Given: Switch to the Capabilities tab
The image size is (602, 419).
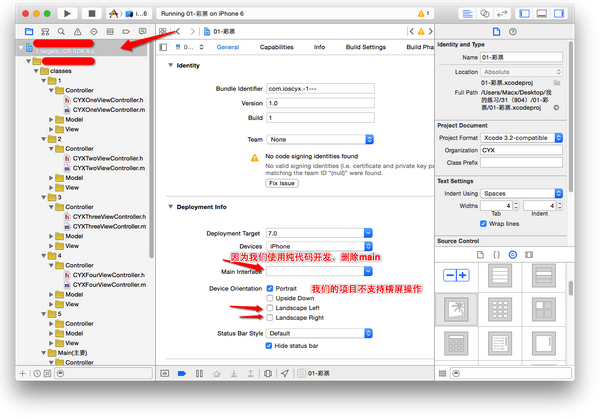Looking at the screenshot, I should tap(276, 47).
